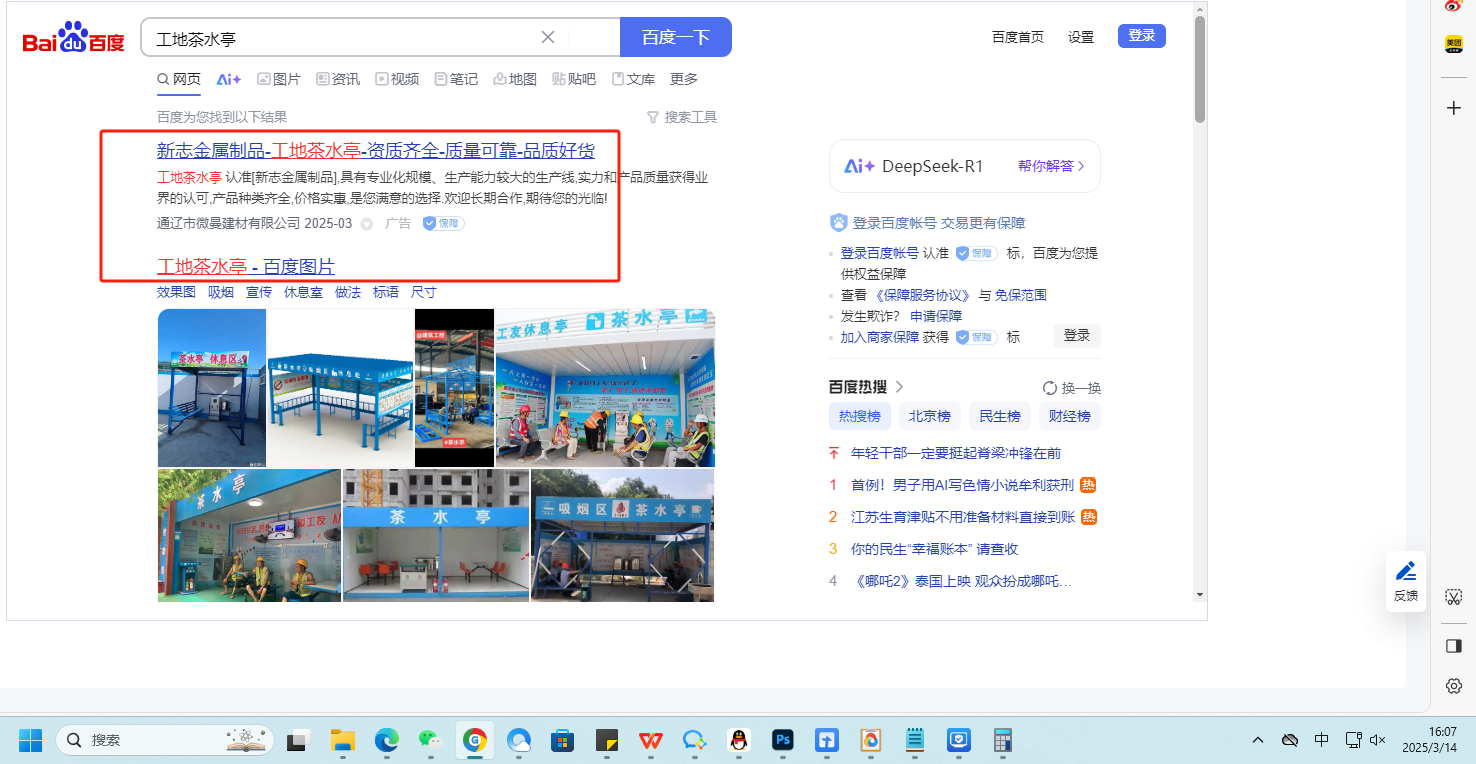Click the Baidu logo
Viewport: 1476px width, 764px height.
tap(73, 39)
